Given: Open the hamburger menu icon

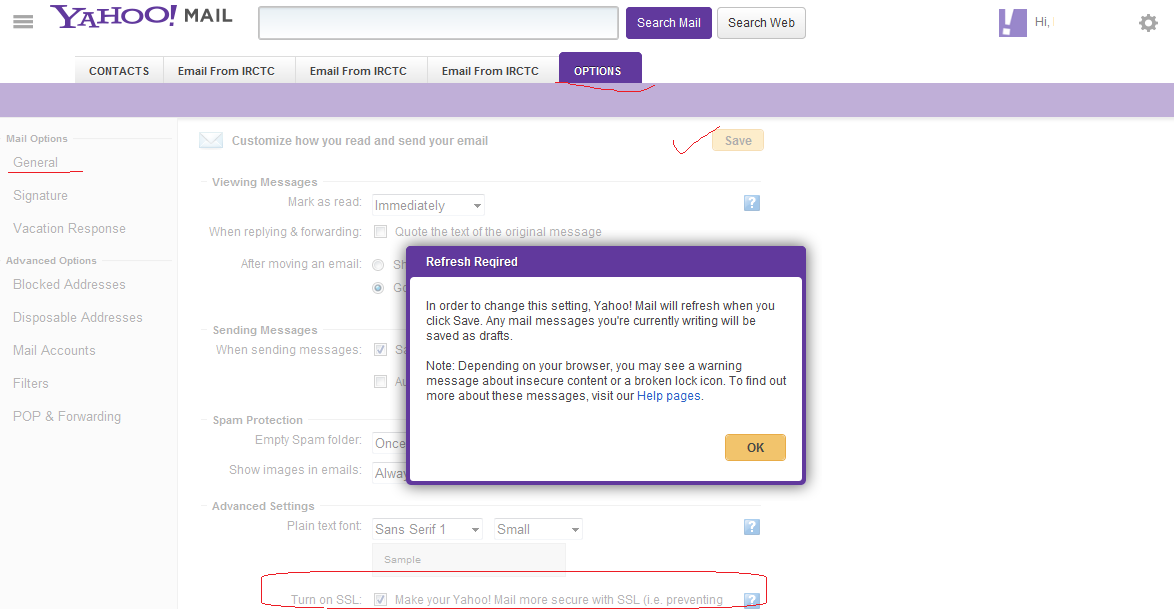Looking at the screenshot, I should (23, 22).
